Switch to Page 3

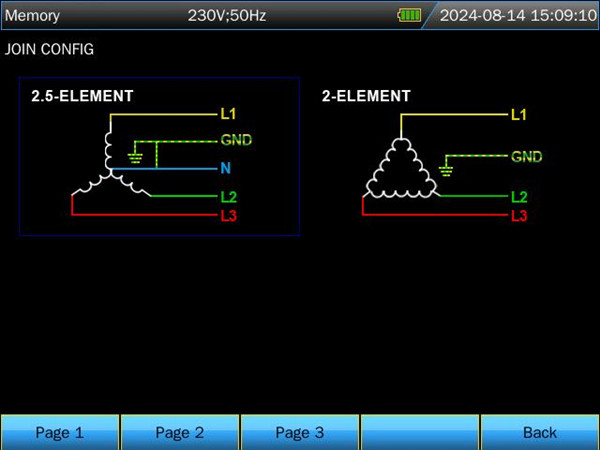[x=300, y=432]
